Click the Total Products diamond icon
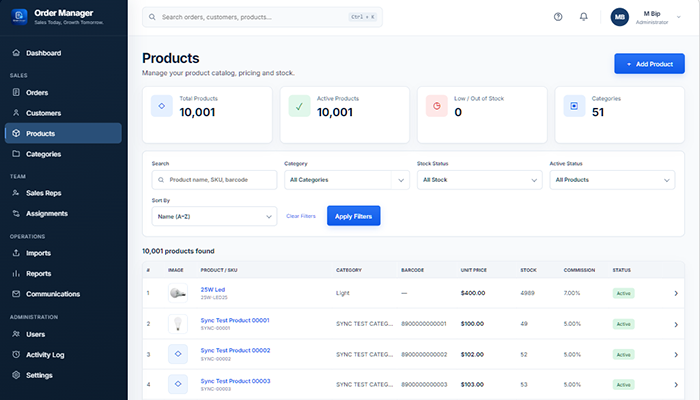 (162, 106)
